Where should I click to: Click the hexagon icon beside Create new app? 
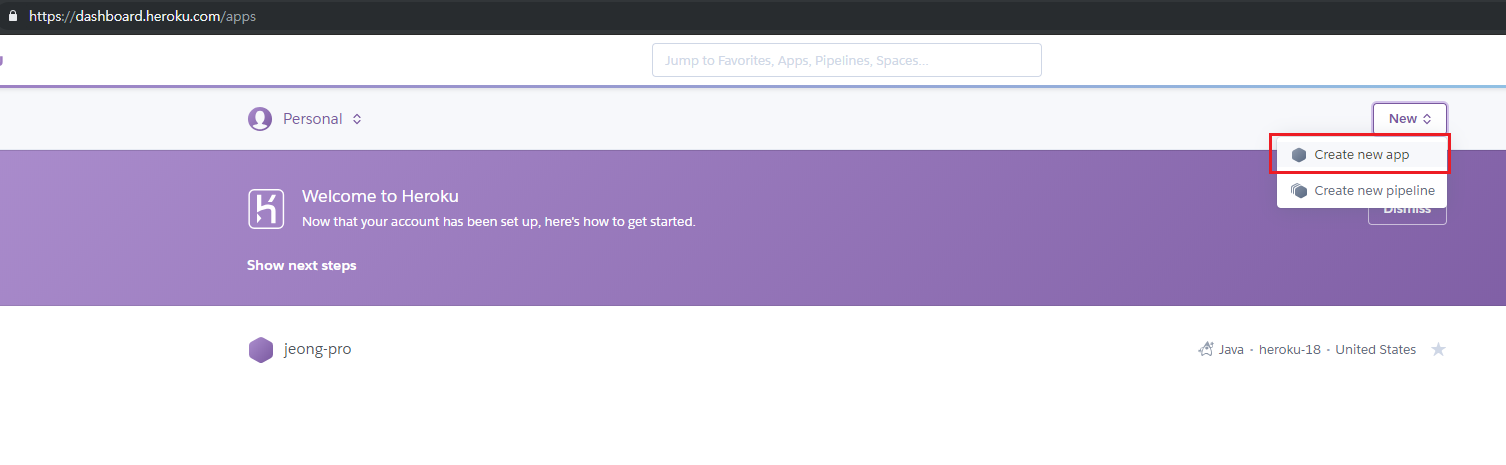(x=1299, y=155)
